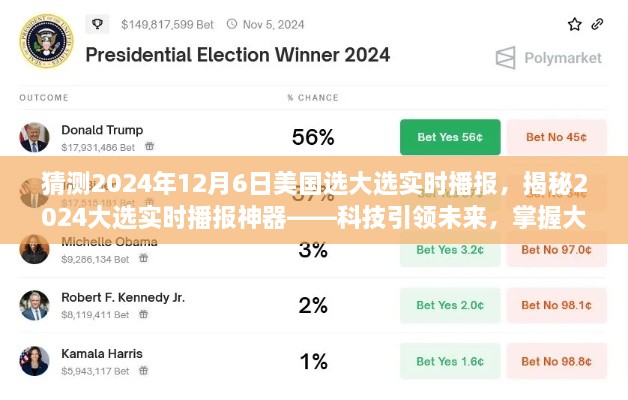Copy link using the chain icon

click(597, 24)
